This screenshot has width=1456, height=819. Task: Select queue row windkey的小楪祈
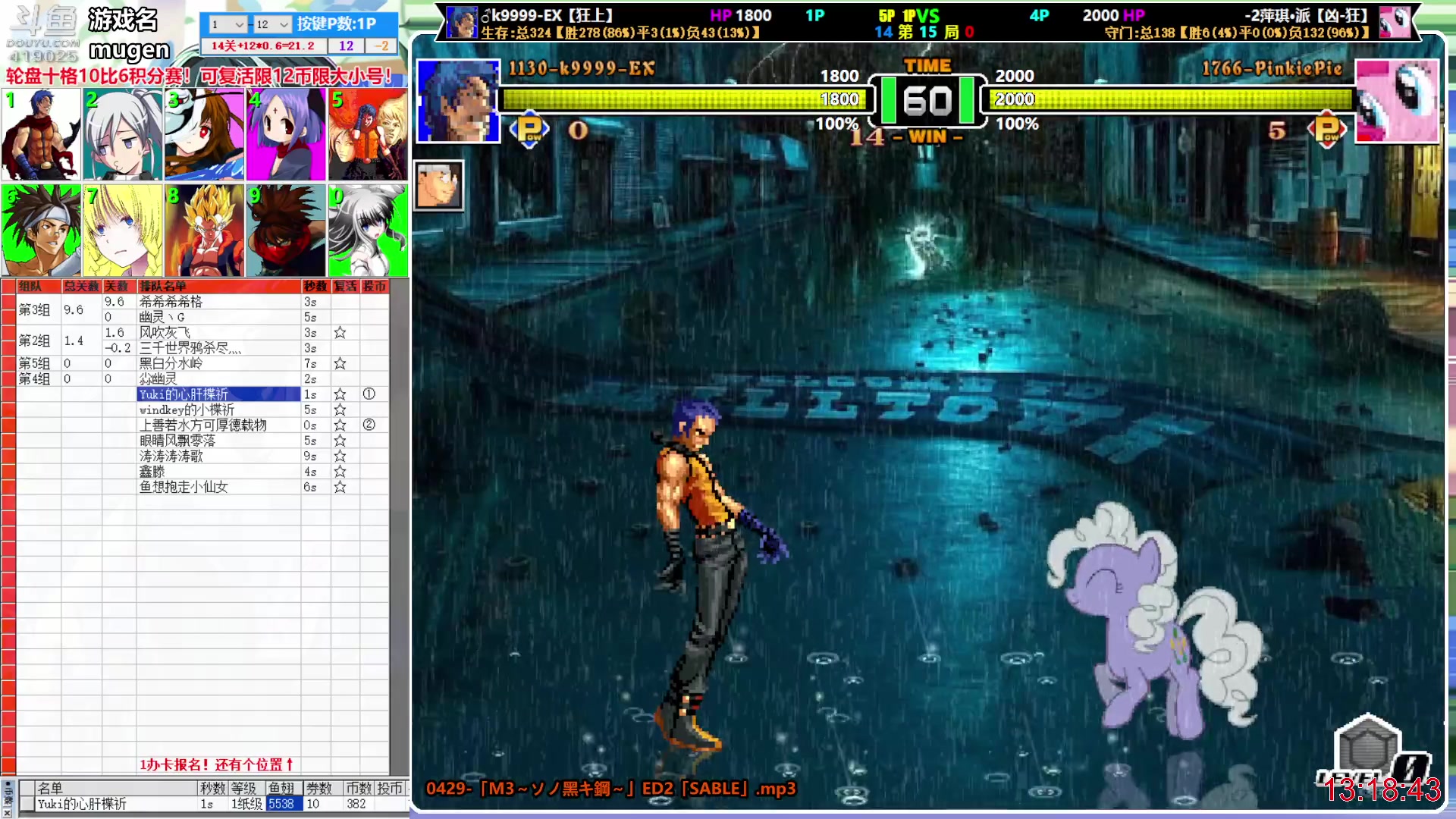pyautogui.click(x=218, y=409)
